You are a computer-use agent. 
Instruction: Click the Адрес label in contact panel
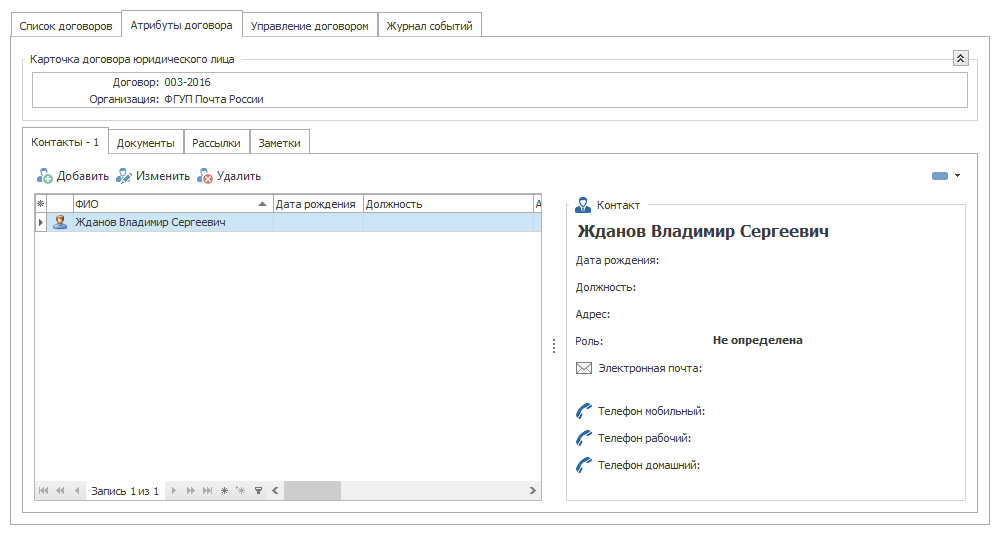(592, 314)
